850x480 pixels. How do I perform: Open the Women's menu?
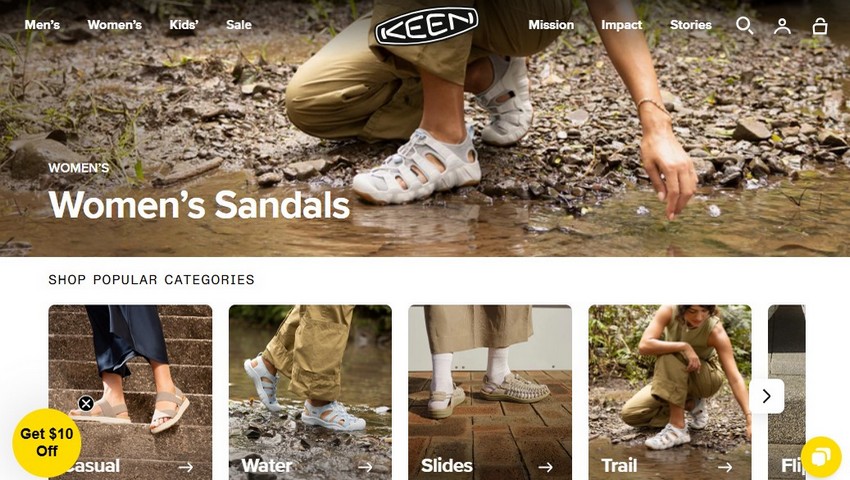pos(114,25)
